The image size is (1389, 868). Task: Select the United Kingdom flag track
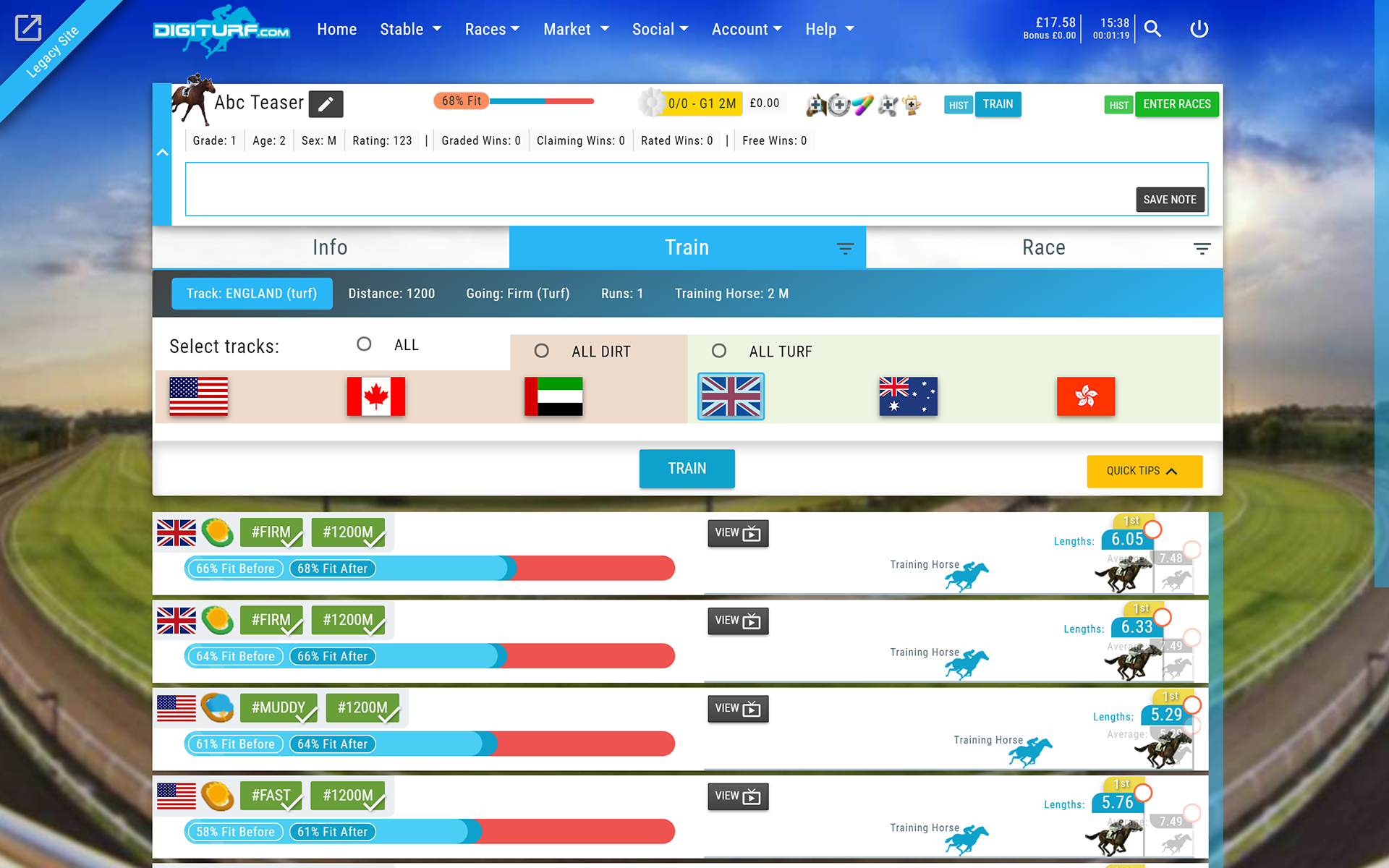point(731,396)
